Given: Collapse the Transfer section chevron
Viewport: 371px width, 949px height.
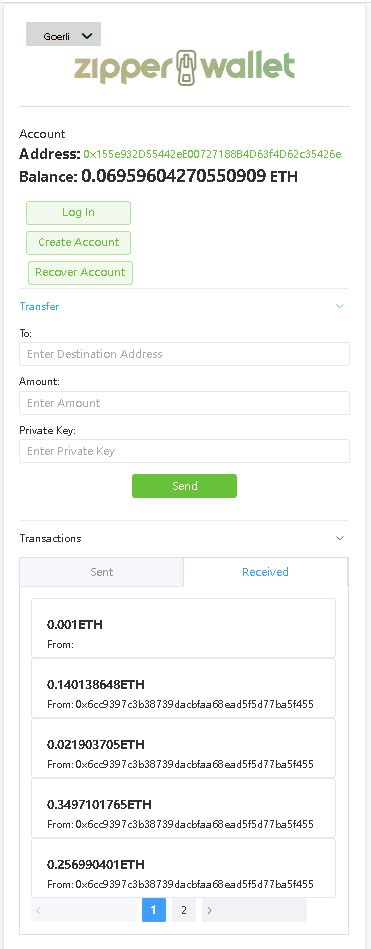Looking at the screenshot, I should click(x=340, y=306).
